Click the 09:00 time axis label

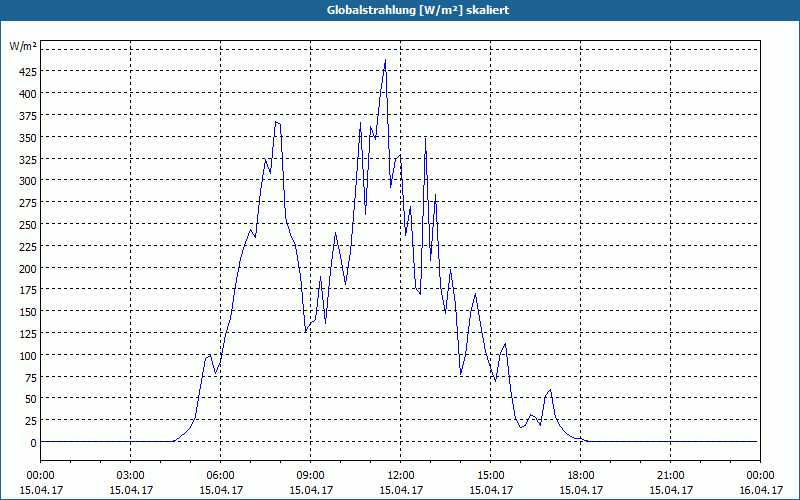pos(311,476)
